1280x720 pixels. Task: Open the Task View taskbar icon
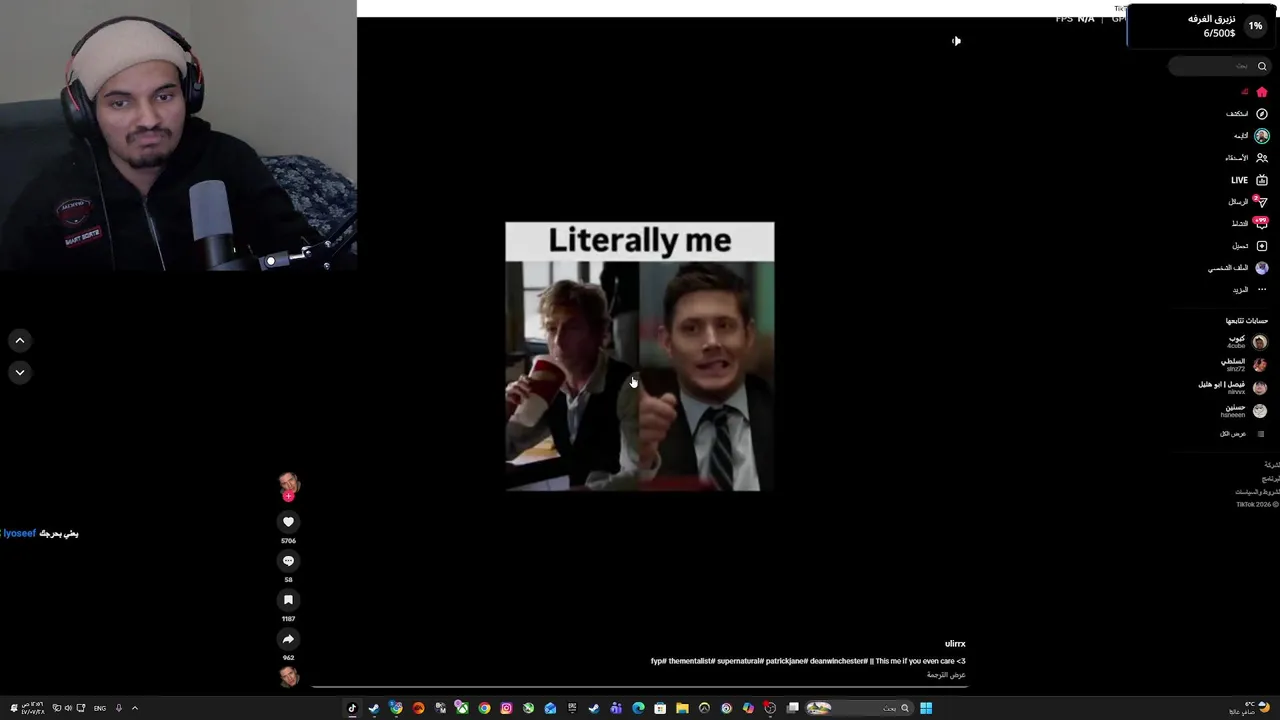tap(792, 708)
